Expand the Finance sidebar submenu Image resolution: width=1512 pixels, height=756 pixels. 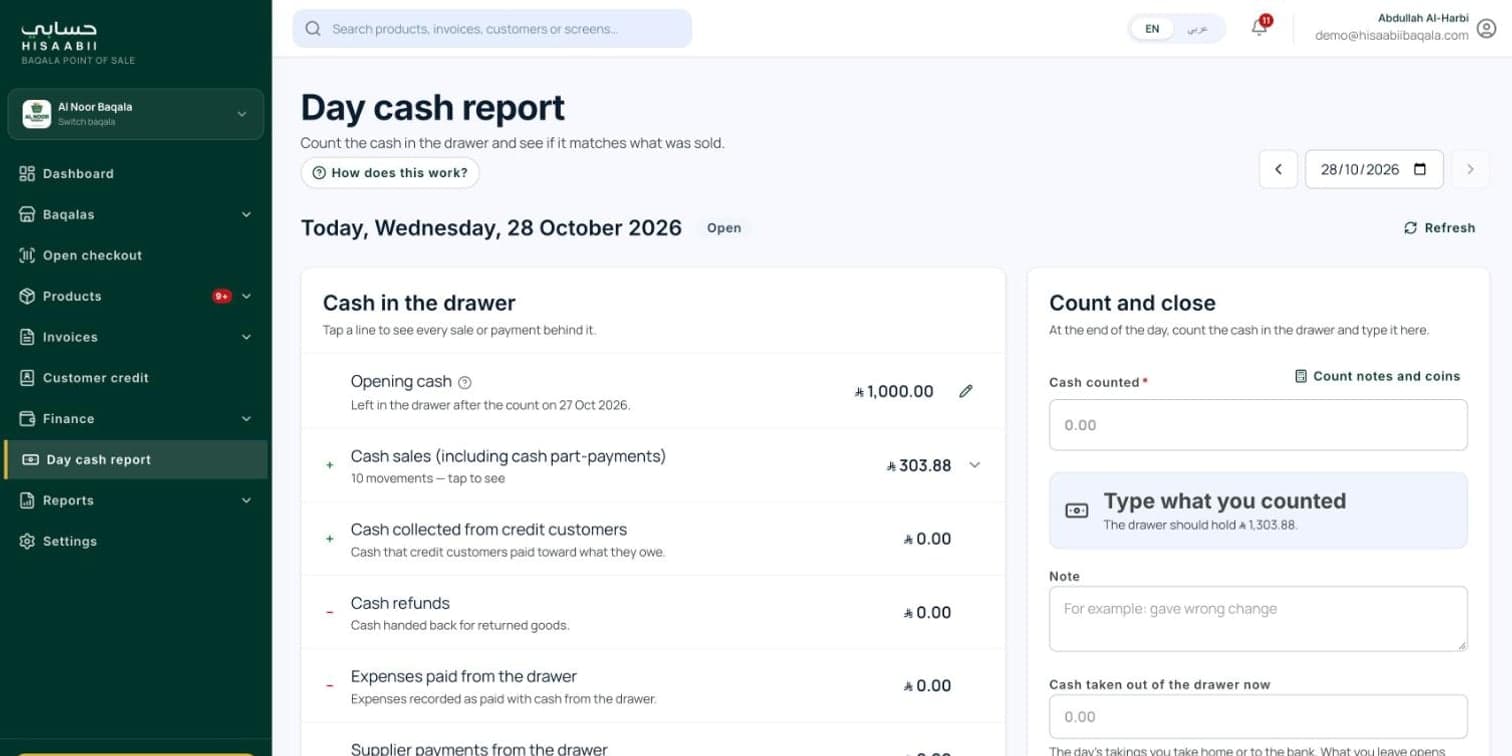(246, 419)
